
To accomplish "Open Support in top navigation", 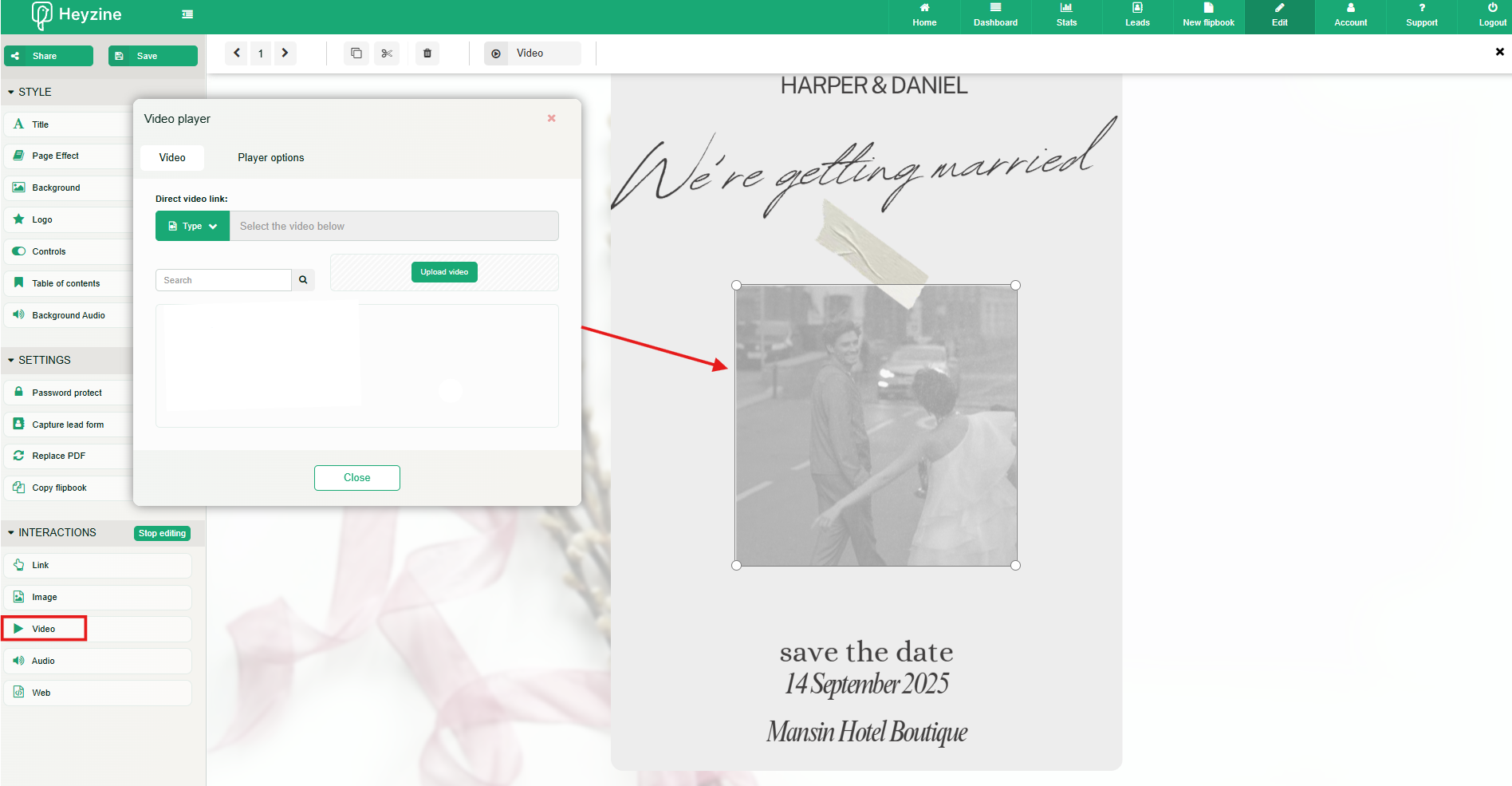I will [x=1421, y=15].
